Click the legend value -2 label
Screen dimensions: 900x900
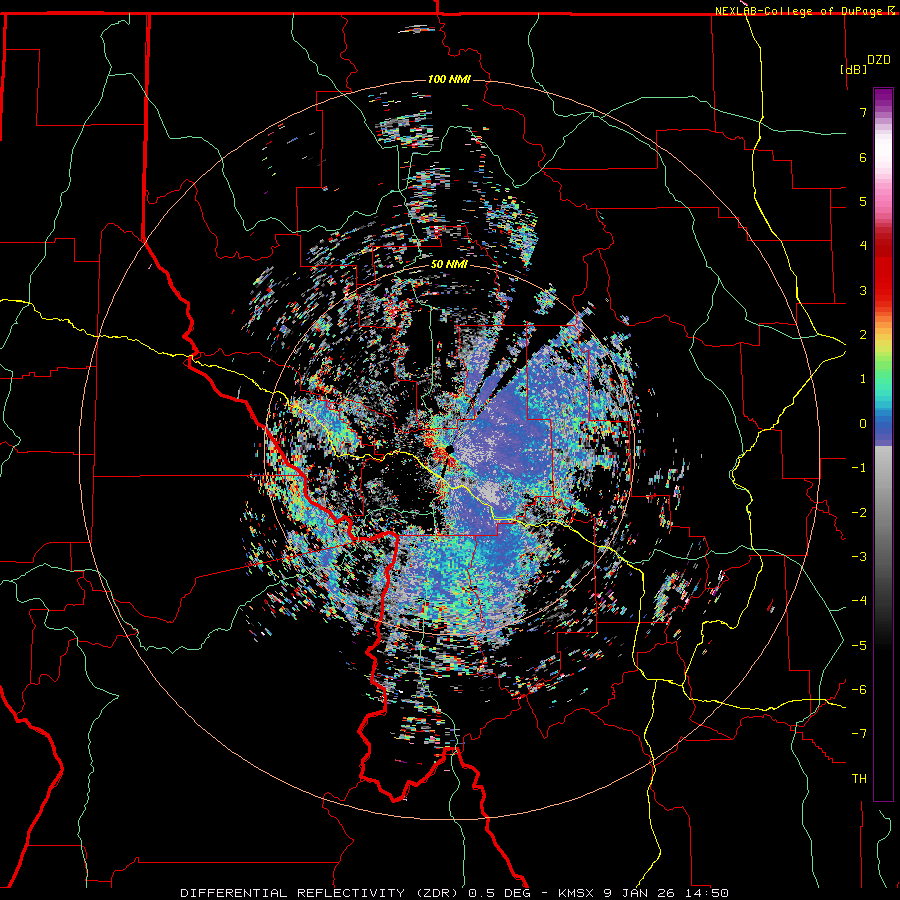[x=859, y=513]
